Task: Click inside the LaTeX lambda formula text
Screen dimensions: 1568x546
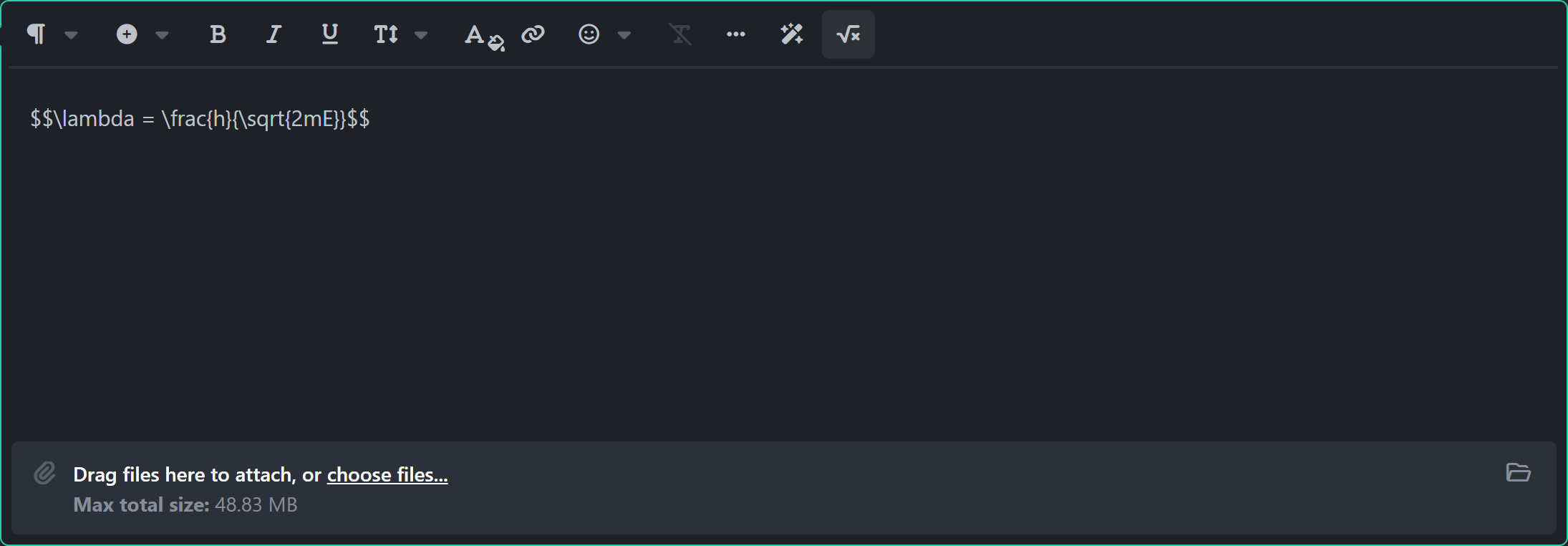Action: pyautogui.click(x=200, y=118)
